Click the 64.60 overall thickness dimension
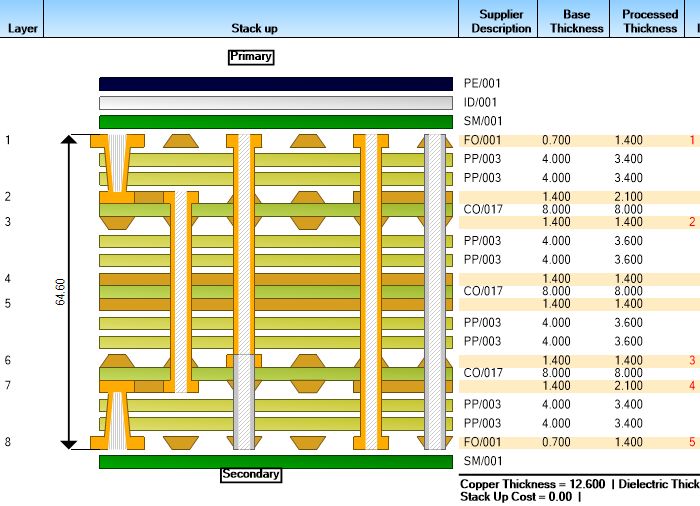The width and height of the screenshot is (700, 506). click(x=60, y=292)
